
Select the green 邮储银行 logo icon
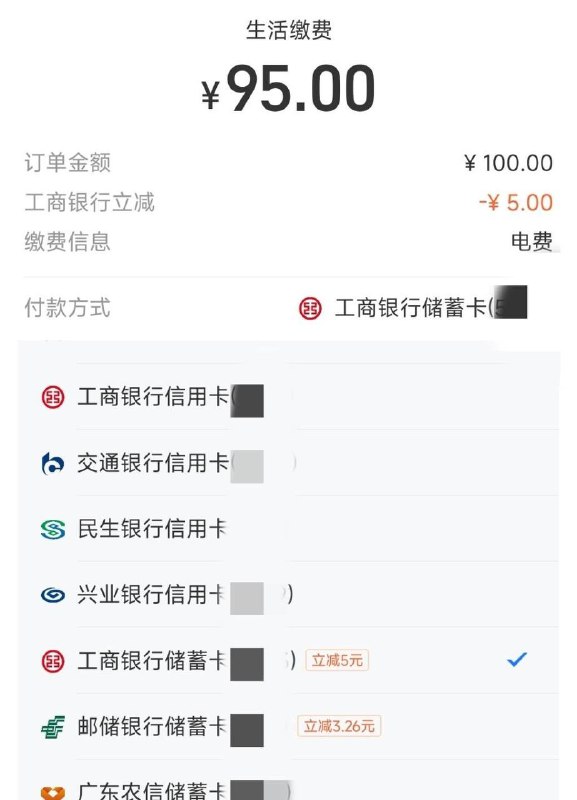pos(52,726)
